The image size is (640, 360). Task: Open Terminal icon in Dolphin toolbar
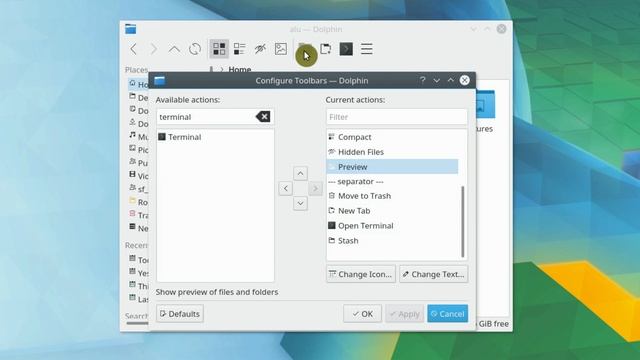coord(346,49)
